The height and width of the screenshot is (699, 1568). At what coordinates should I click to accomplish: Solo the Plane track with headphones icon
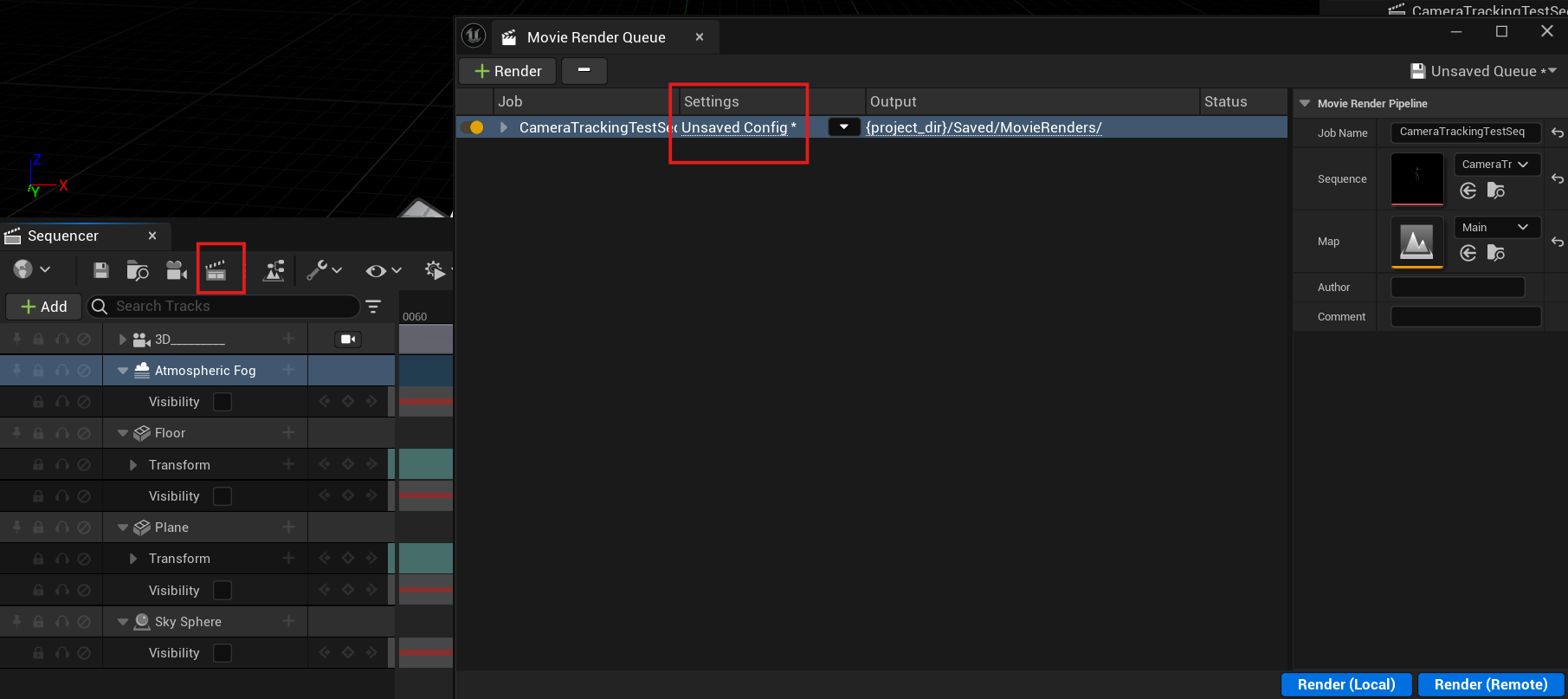click(x=61, y=527)
